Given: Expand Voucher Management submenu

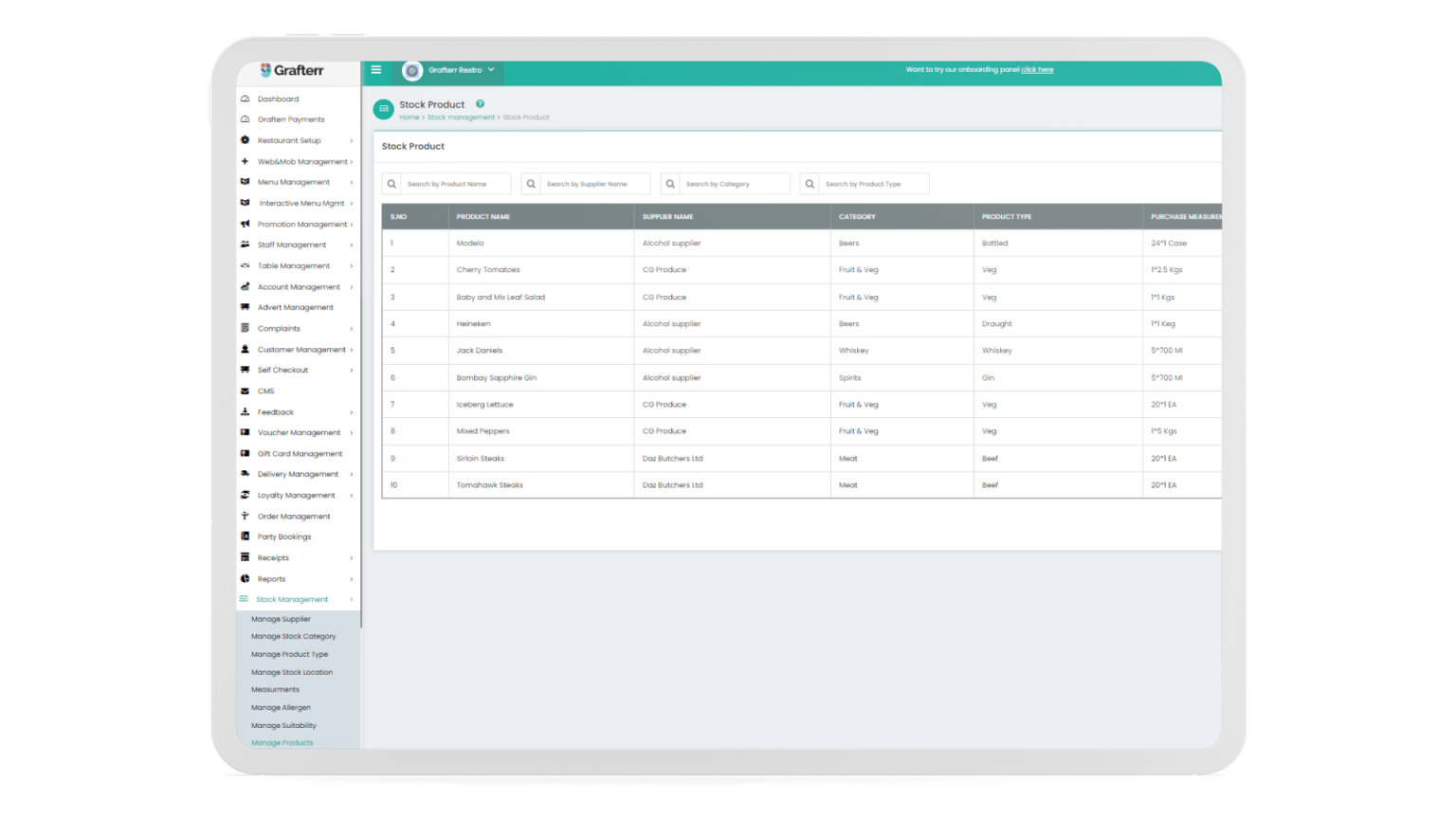Looking at the screenshot, I should click(x=297, y=432).
